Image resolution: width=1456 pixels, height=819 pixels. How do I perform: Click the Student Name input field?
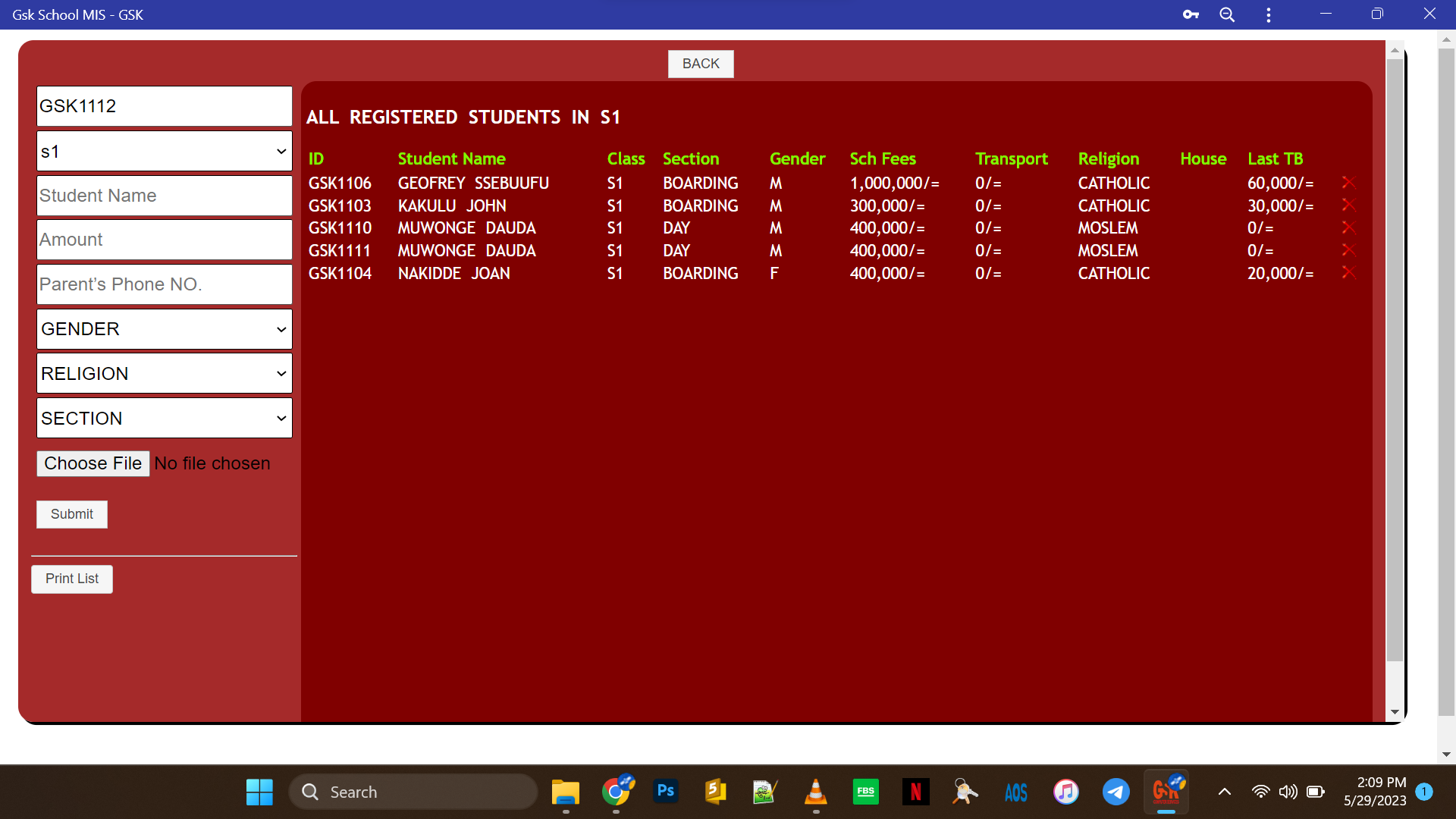tap(164, 196)
